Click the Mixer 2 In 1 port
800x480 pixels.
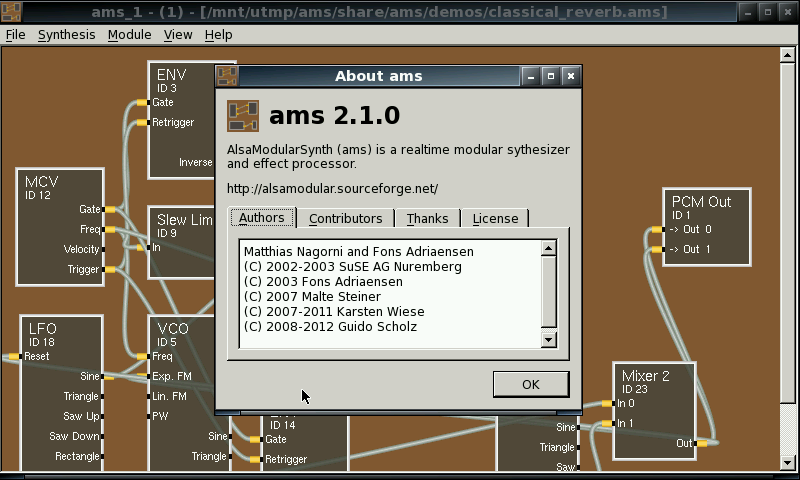click(x=608, y=423)
